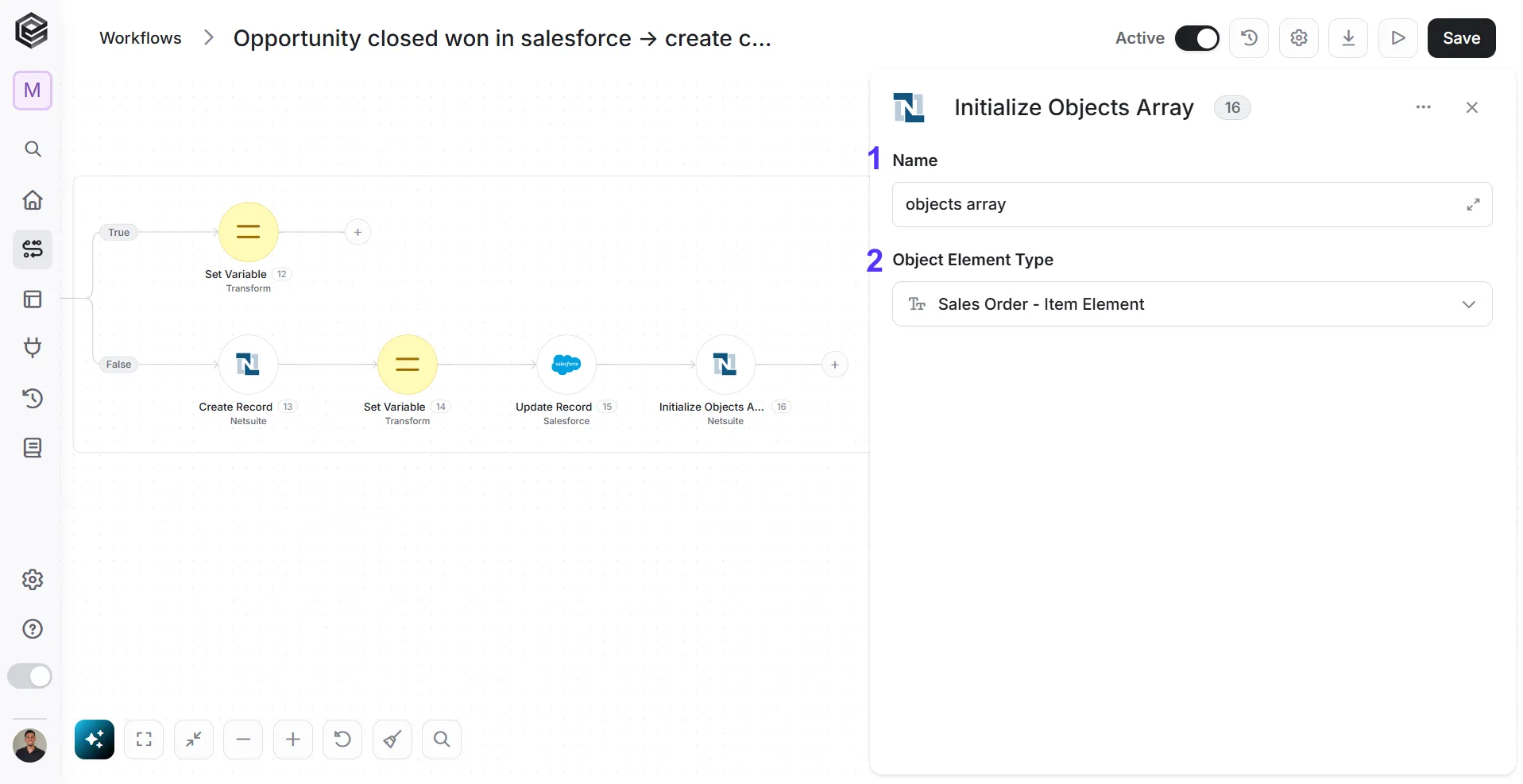Image resolution: width=1523 pixels, height=784 pixels.
Task: Open the logs document sidebar icon
Action: pos(33,448)
